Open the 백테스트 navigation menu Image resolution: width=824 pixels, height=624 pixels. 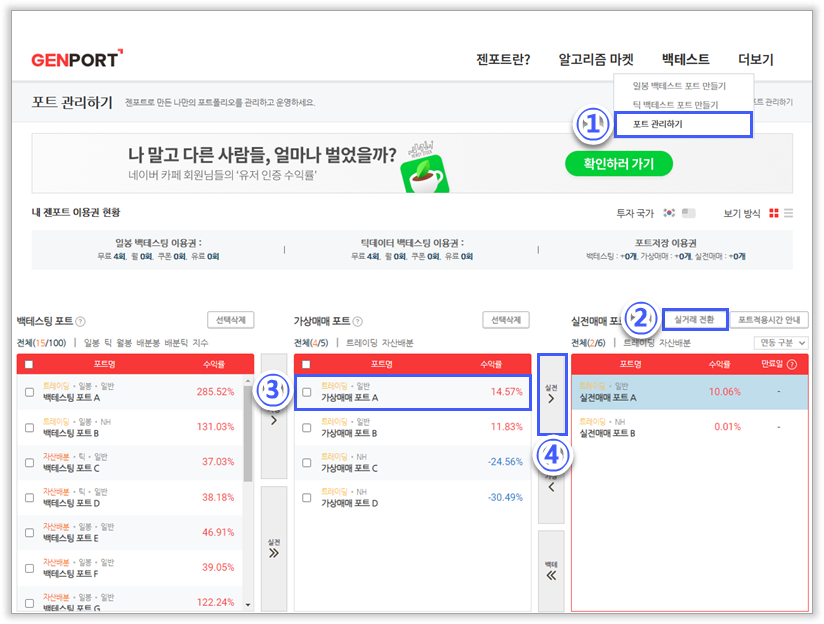(685, 60)
